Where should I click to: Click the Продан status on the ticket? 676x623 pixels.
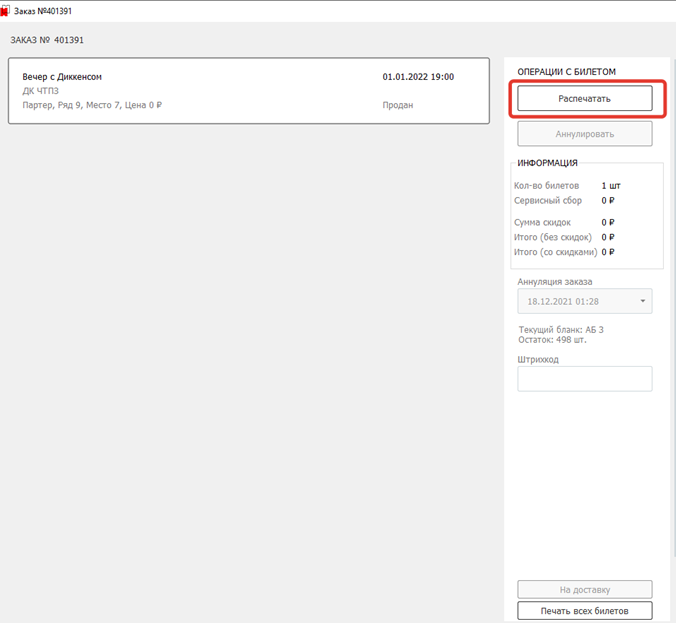tap(397, 105)
